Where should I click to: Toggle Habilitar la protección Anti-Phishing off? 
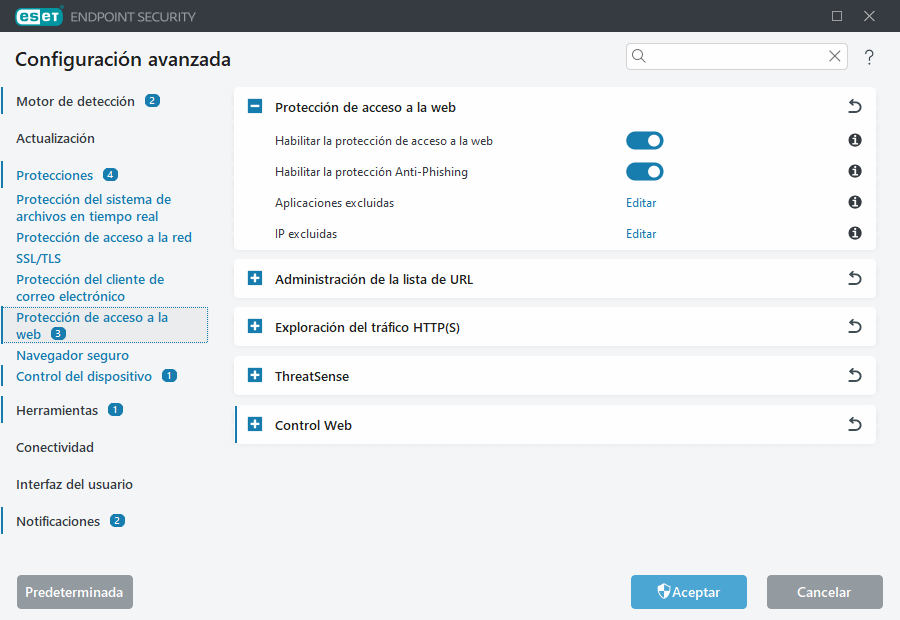pyautogui.click(x=644, y=171)
